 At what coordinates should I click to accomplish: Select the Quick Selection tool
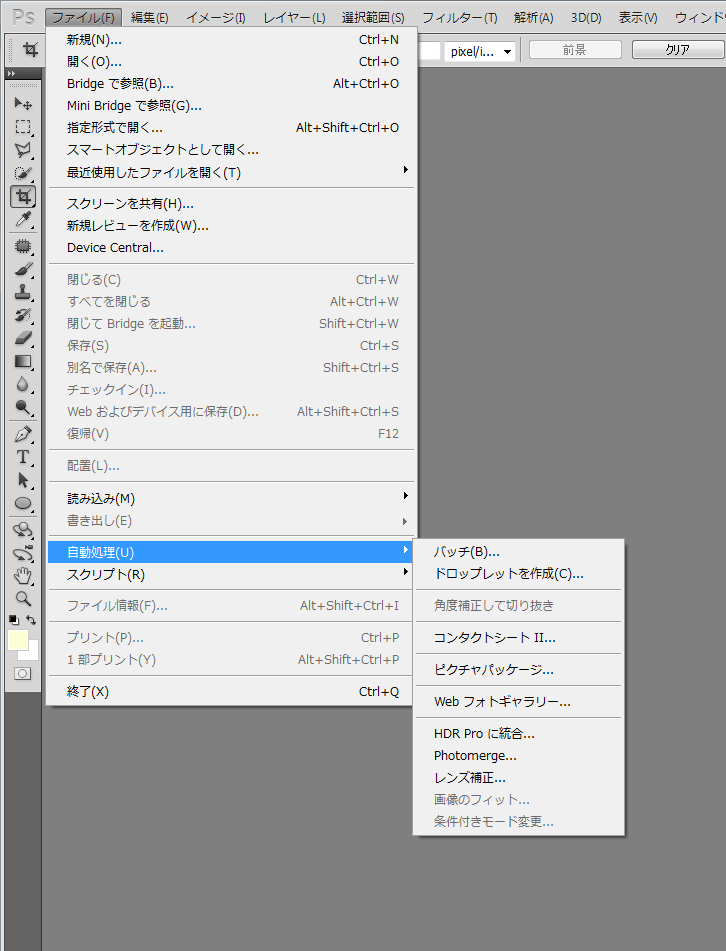23,173
